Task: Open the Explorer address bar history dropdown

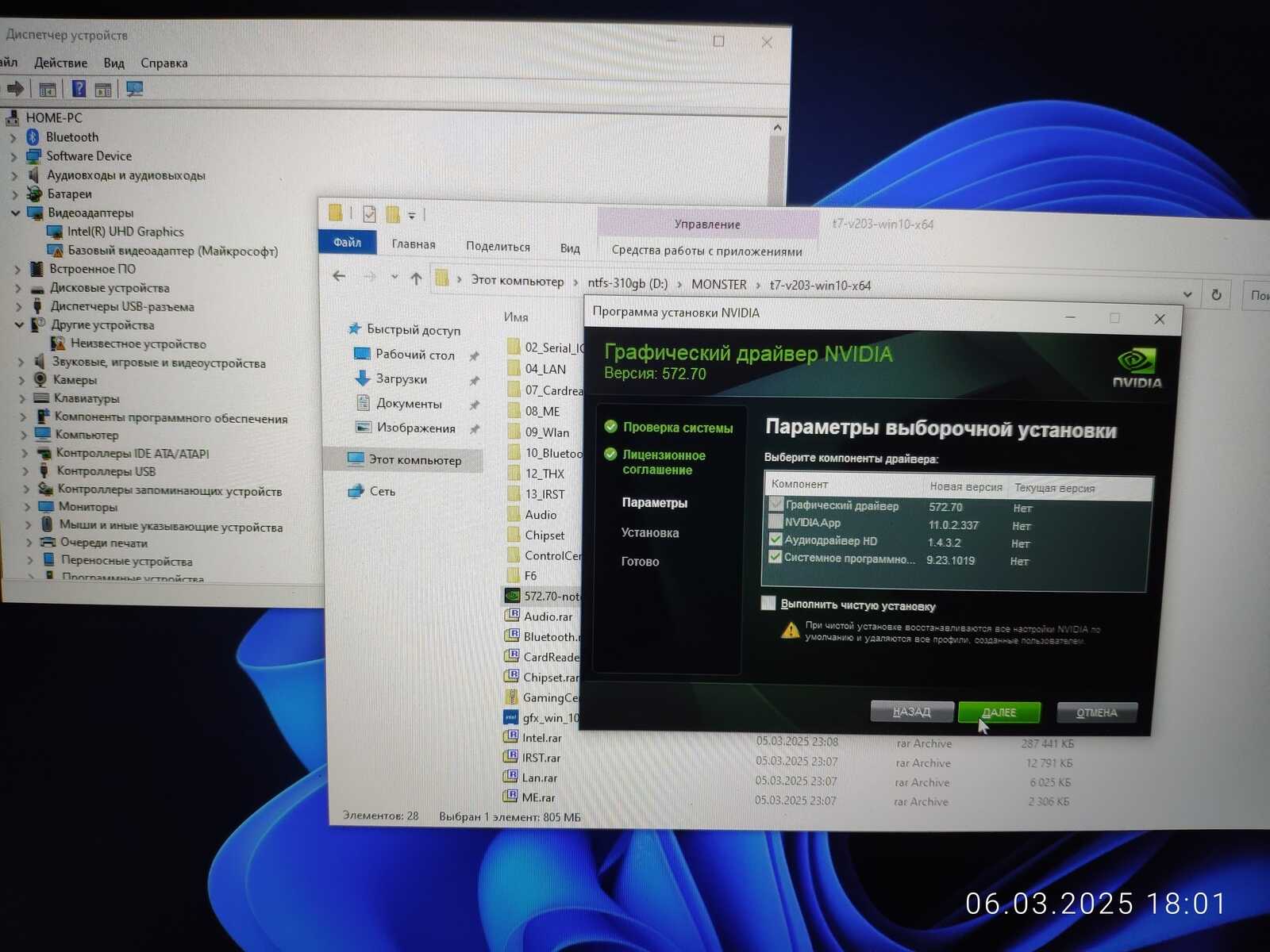Action: pyautogui.click(x=1187, y=294)
